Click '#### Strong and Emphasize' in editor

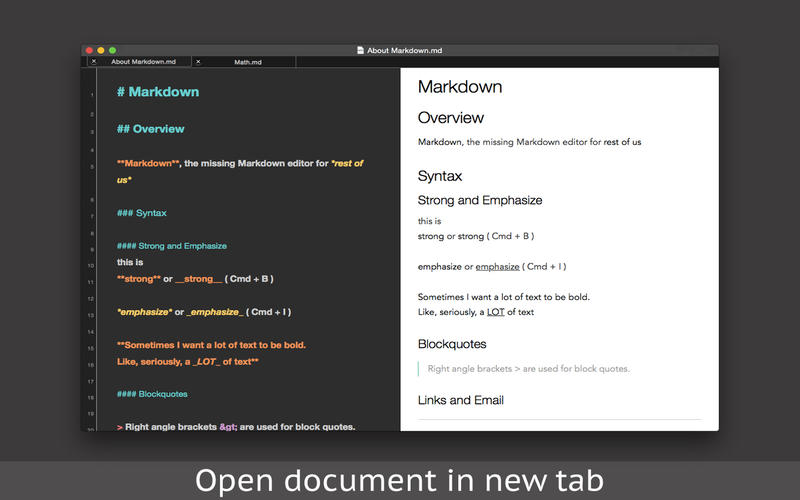(x=172, y=246)
